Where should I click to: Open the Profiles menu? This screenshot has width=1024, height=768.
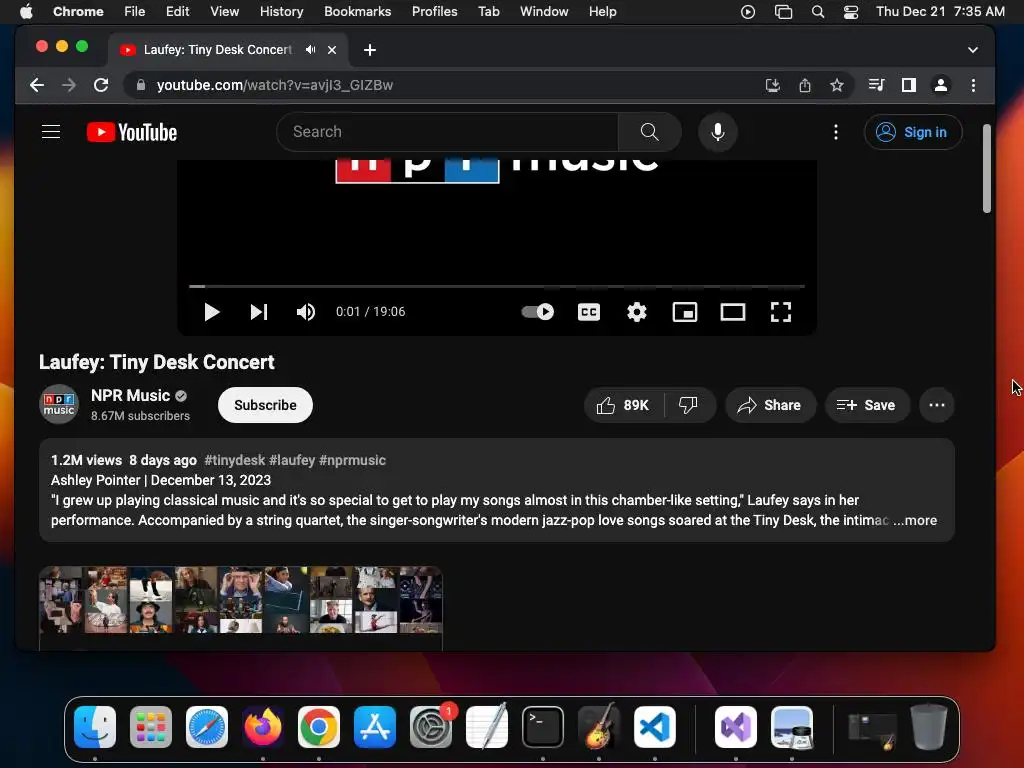coord(434,11)
